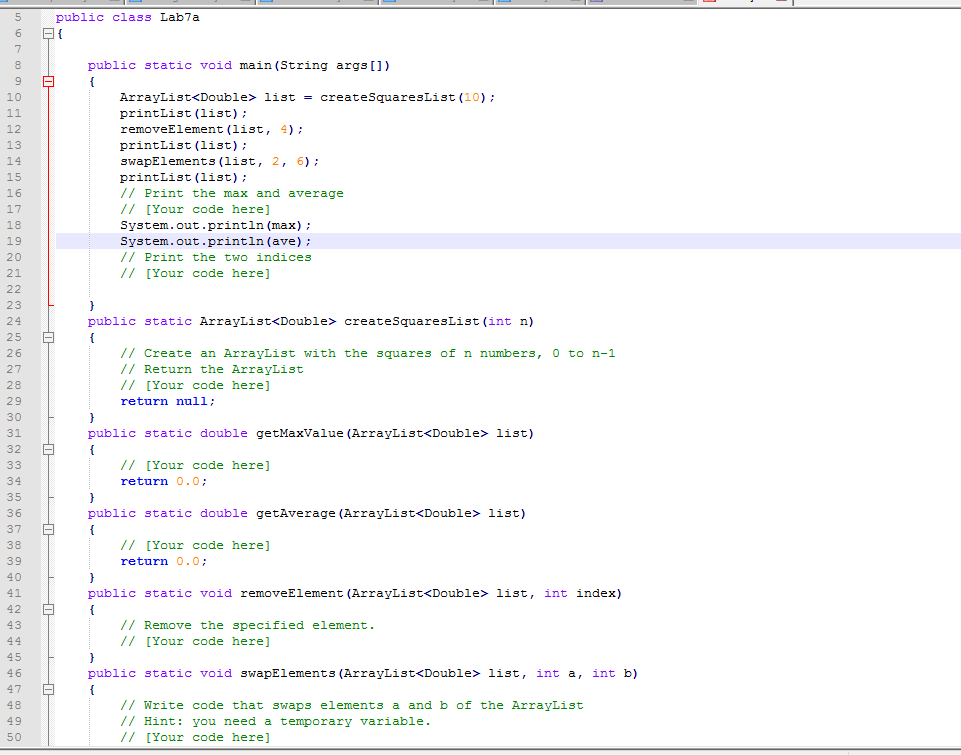Click the red icon in the top toolbar strip
Image resolution: width=961 pixels, height=755 pixels.
pyautogui.click(x=707, y=4)
